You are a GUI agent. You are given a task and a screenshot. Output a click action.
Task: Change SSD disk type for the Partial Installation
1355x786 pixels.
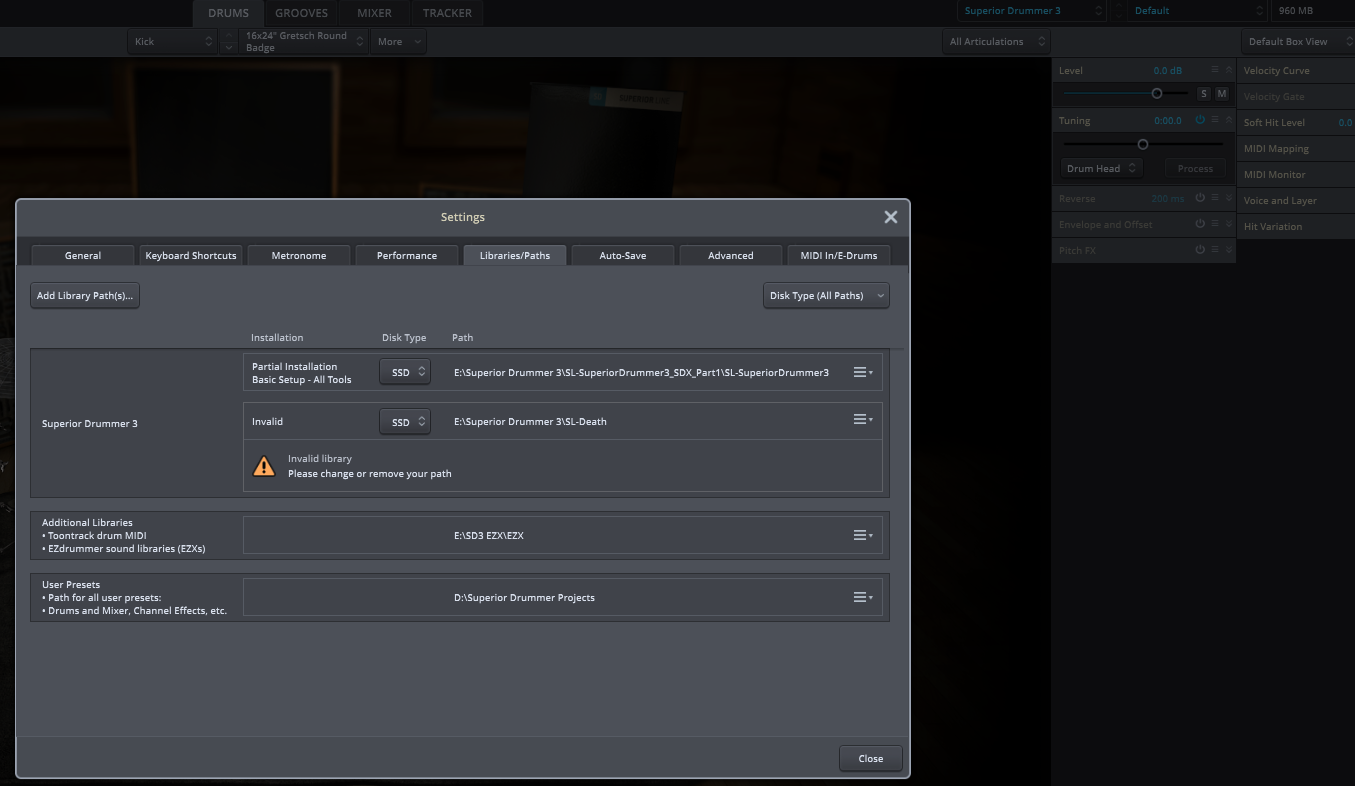click(x=405, y=372)
